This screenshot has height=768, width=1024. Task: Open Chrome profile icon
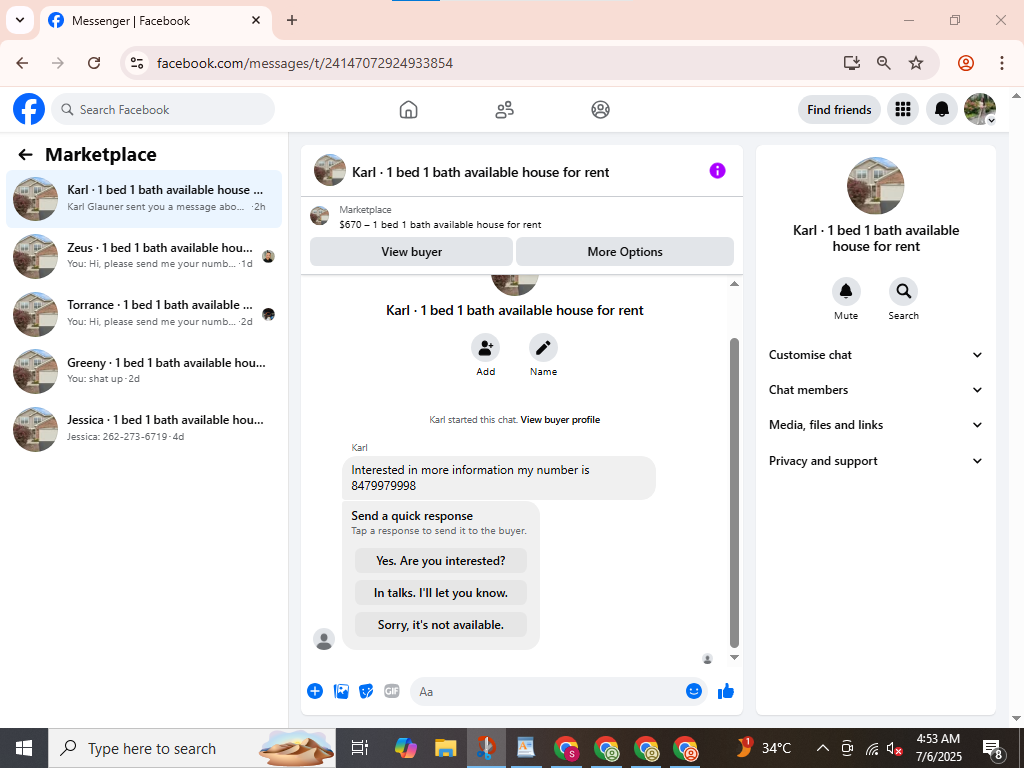tap(966, 63)
